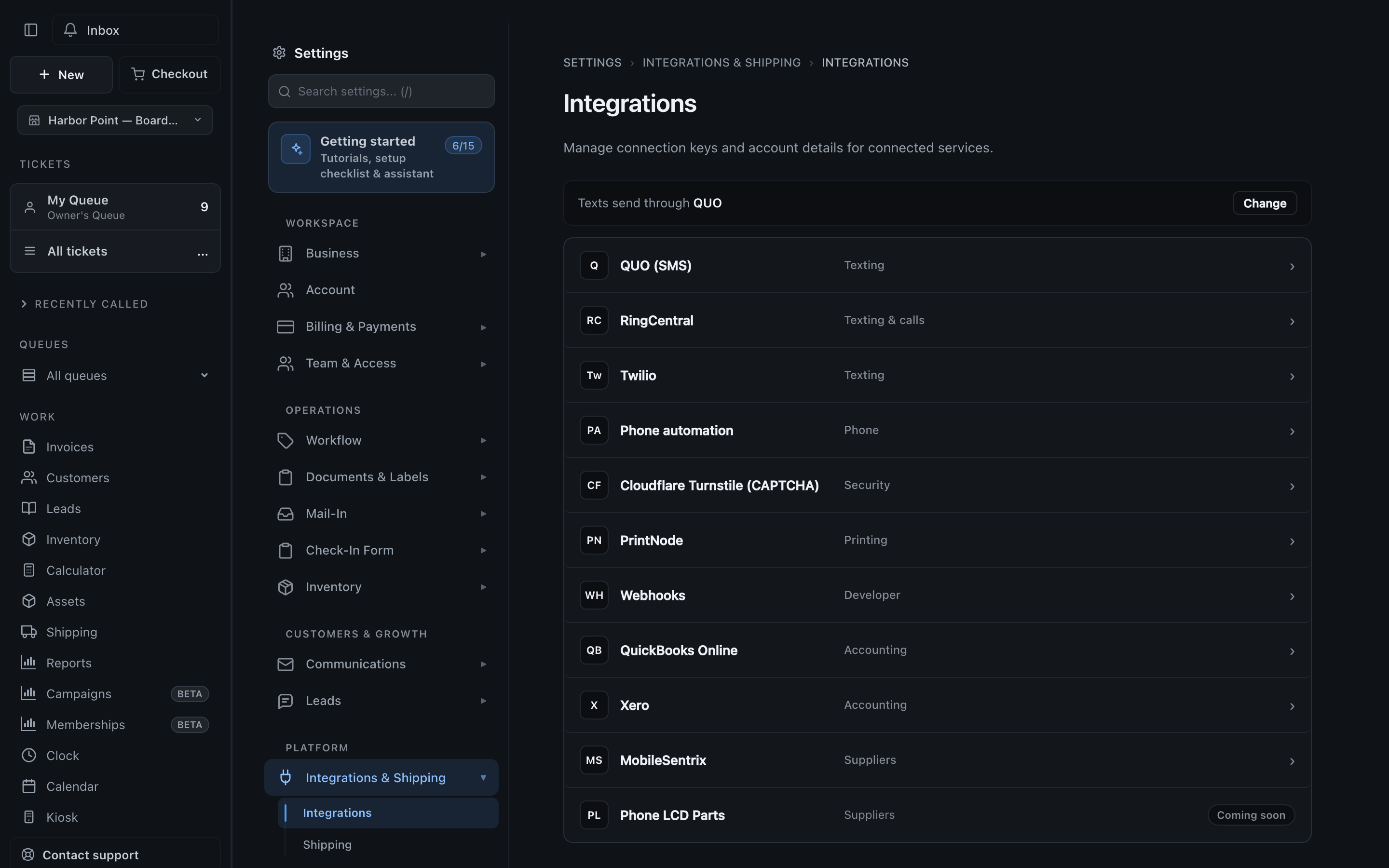
Task: Click the Xero X badge icon
Action: 594,705
